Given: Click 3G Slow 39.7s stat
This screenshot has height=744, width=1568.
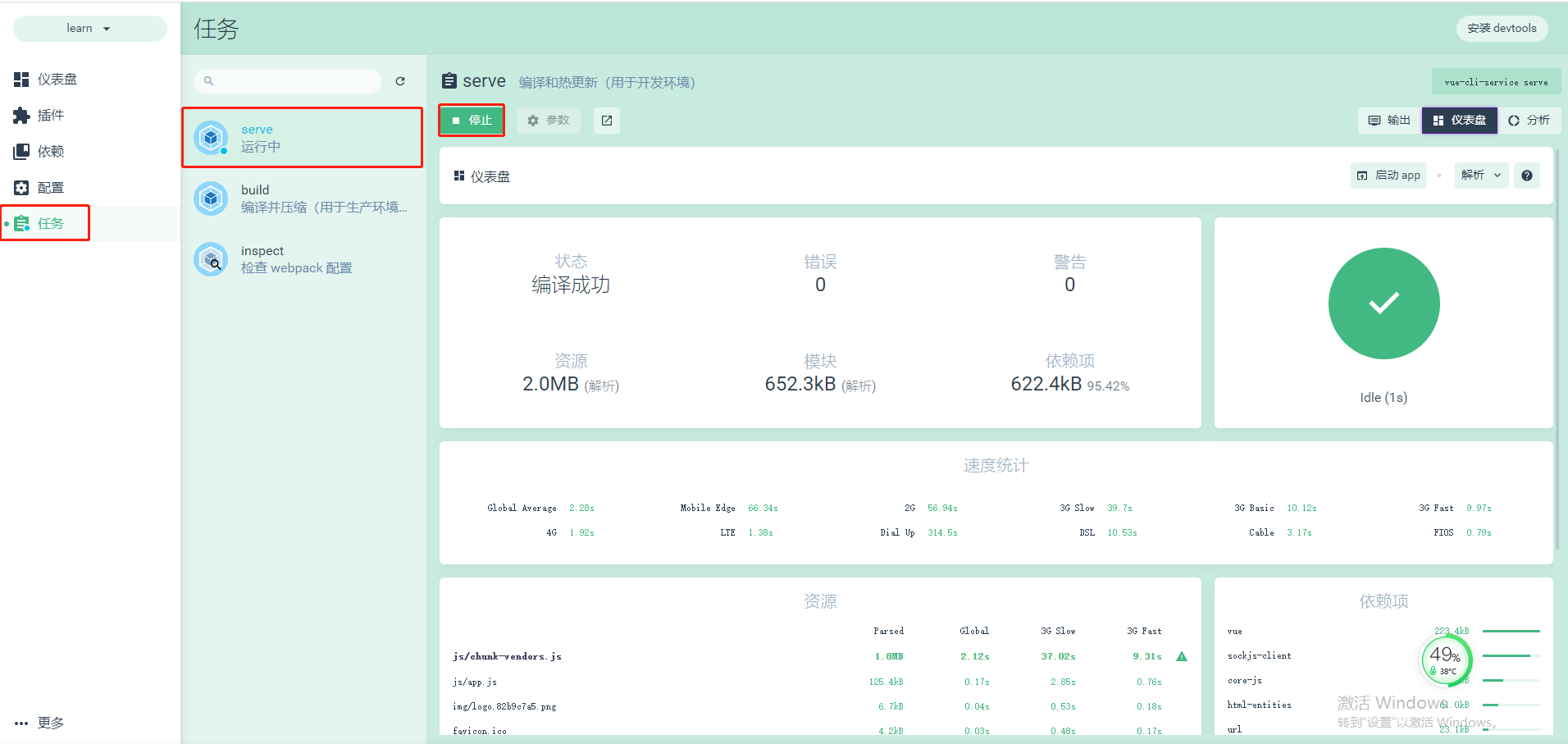Looking at the screenshot, I should [x=1096, y=509].
